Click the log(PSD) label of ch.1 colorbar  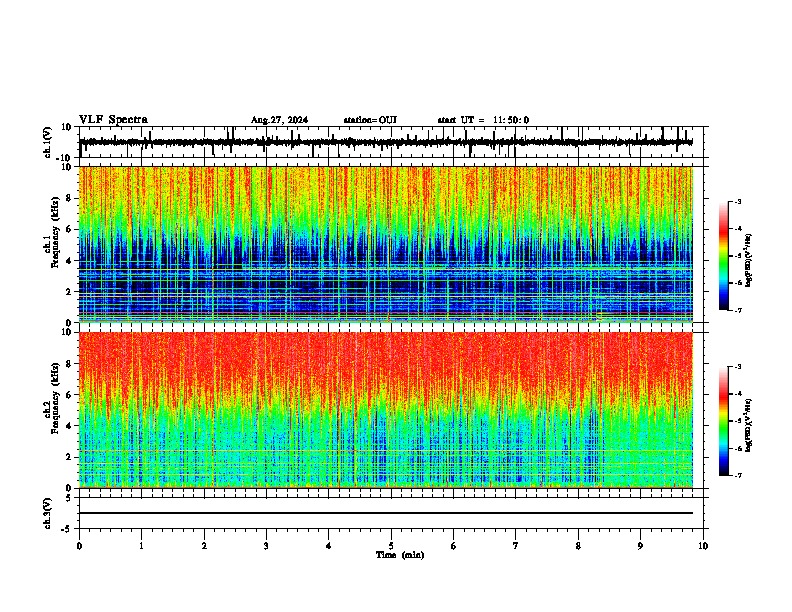click(749, 261)
